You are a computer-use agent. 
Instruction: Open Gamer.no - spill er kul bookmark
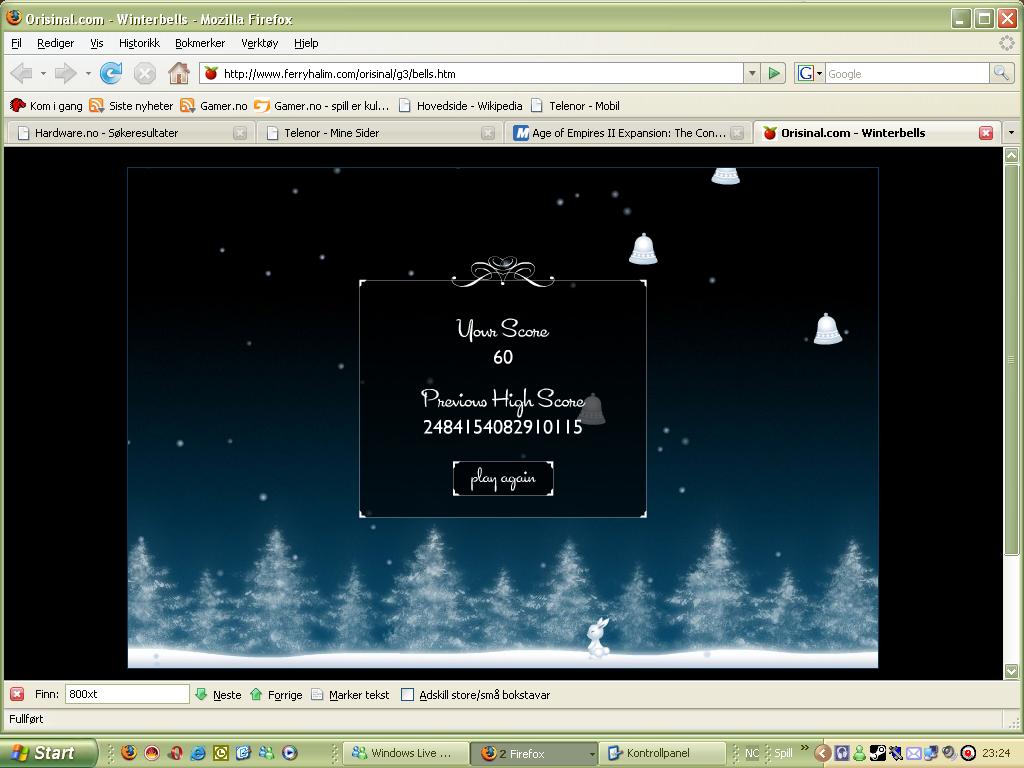pos(321,106)
